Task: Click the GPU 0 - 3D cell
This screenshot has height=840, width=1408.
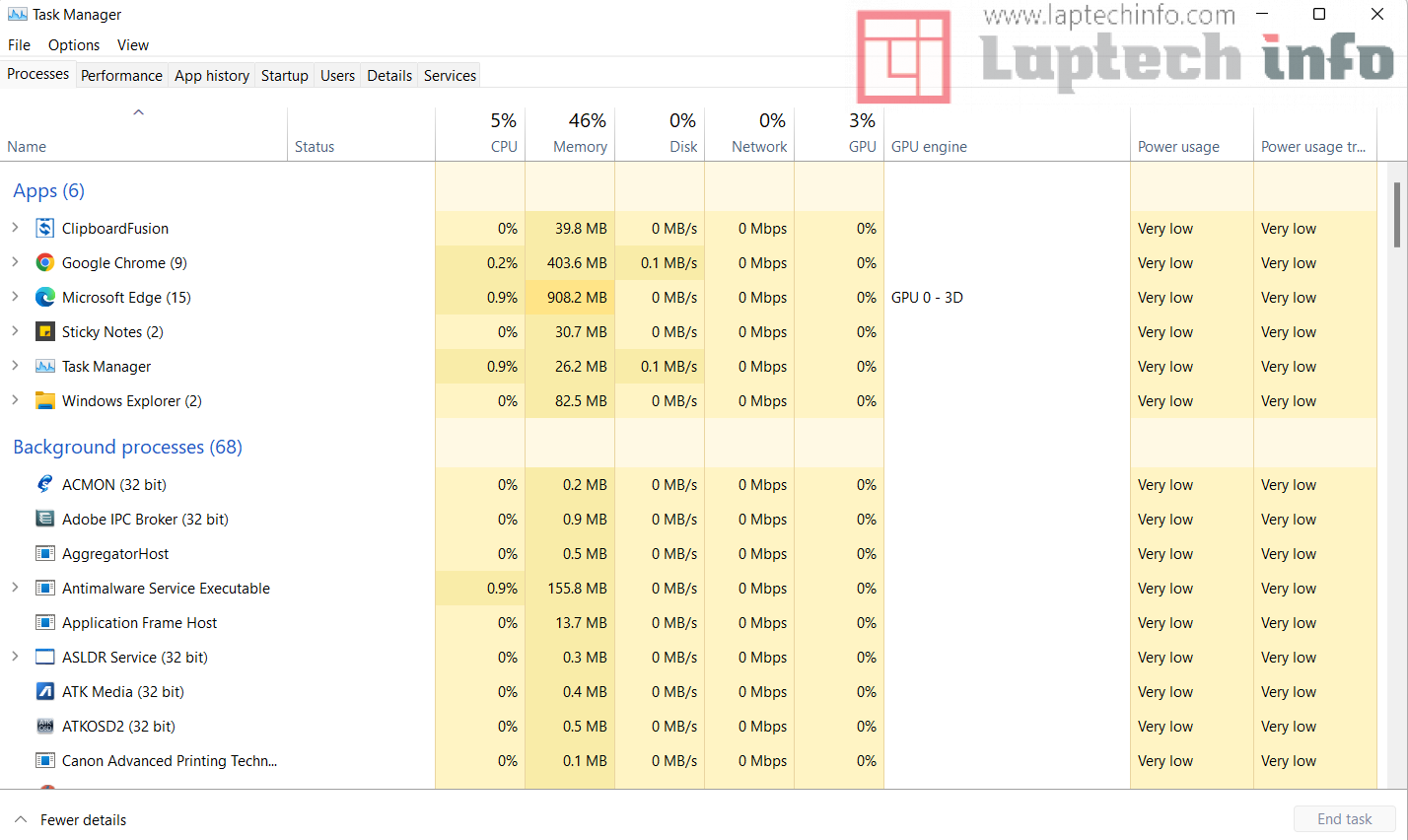Action: (x=1007, y=298)
